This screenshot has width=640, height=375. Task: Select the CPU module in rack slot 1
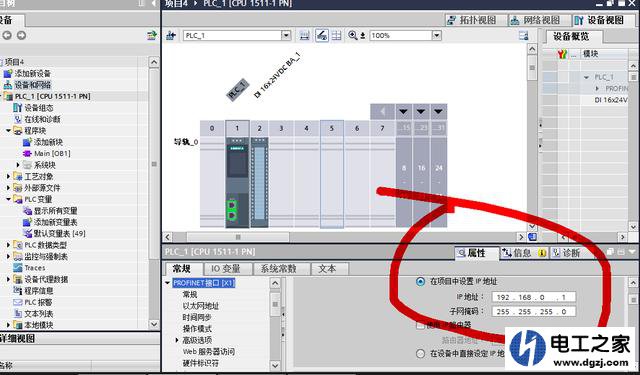click(x=237, y=182)
